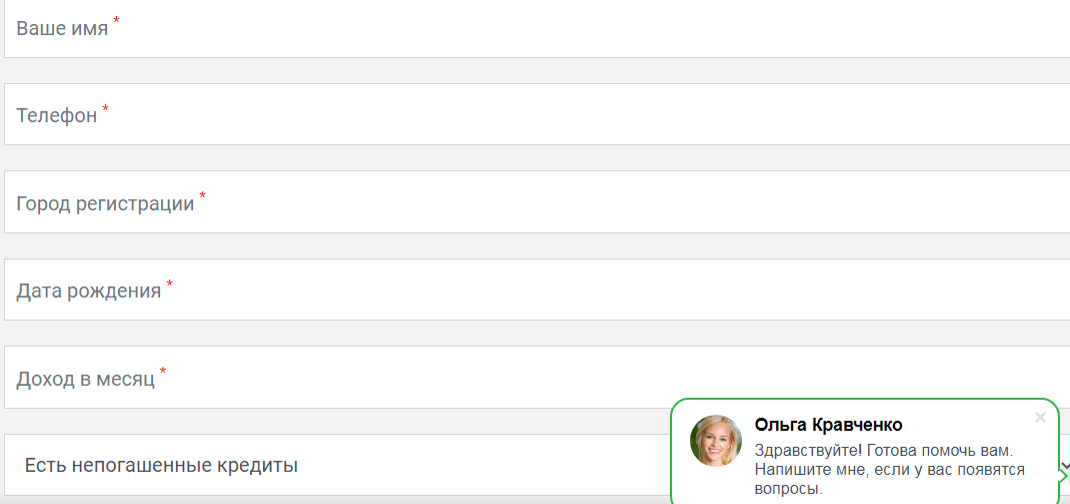Click the operator name 'Ольга Кравченко'
This screenshot has width=1070, height=504.
pos(828,425)
